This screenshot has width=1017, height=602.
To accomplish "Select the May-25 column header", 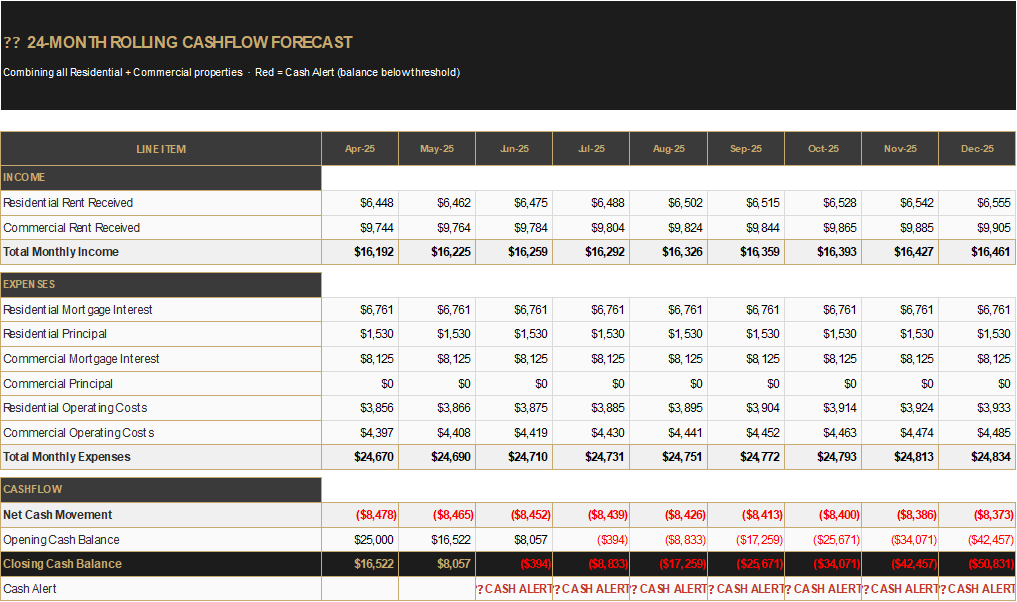I will (437, 149).
